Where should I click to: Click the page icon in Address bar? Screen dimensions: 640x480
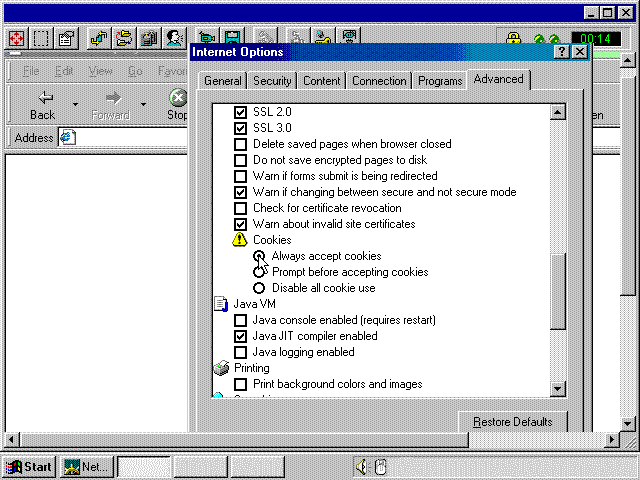[x=68, y=138]
